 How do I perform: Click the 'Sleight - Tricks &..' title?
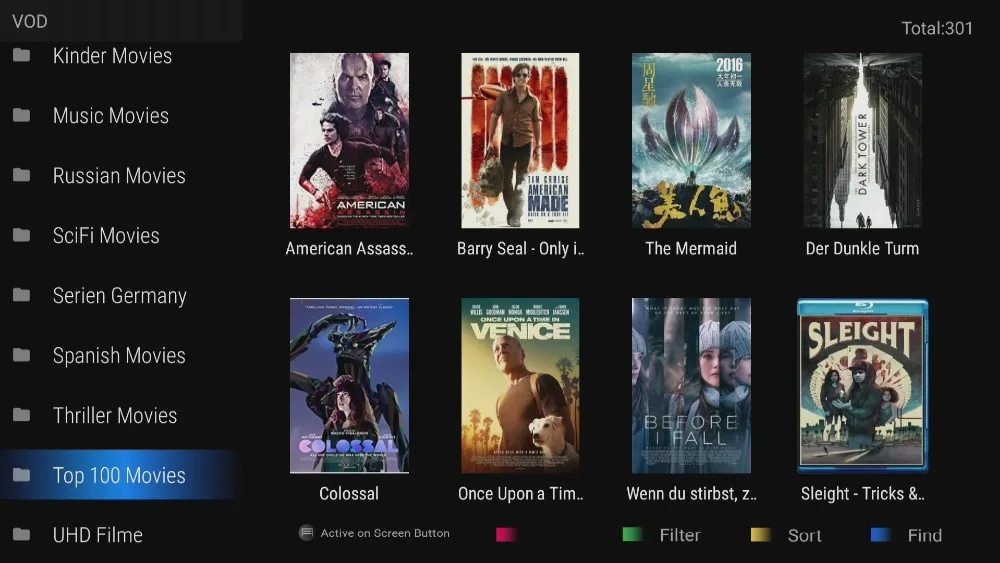click(863, 494)
